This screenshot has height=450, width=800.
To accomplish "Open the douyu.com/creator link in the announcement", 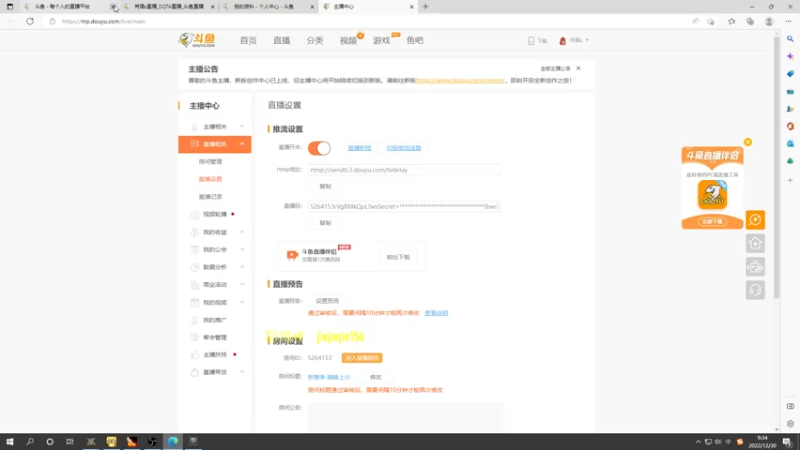I will coord(460,81).
